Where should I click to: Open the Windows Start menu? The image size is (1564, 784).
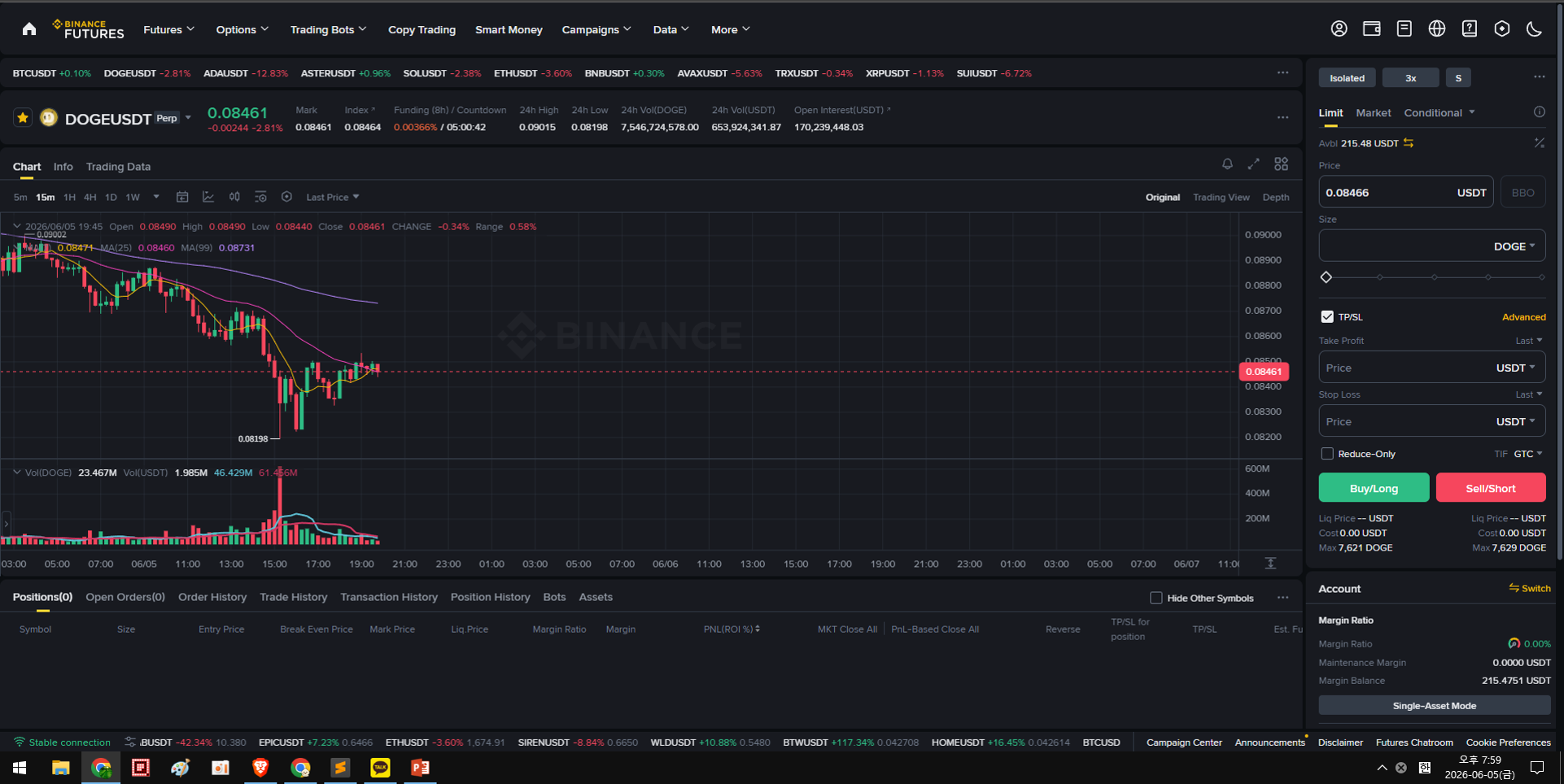[20, 768]
